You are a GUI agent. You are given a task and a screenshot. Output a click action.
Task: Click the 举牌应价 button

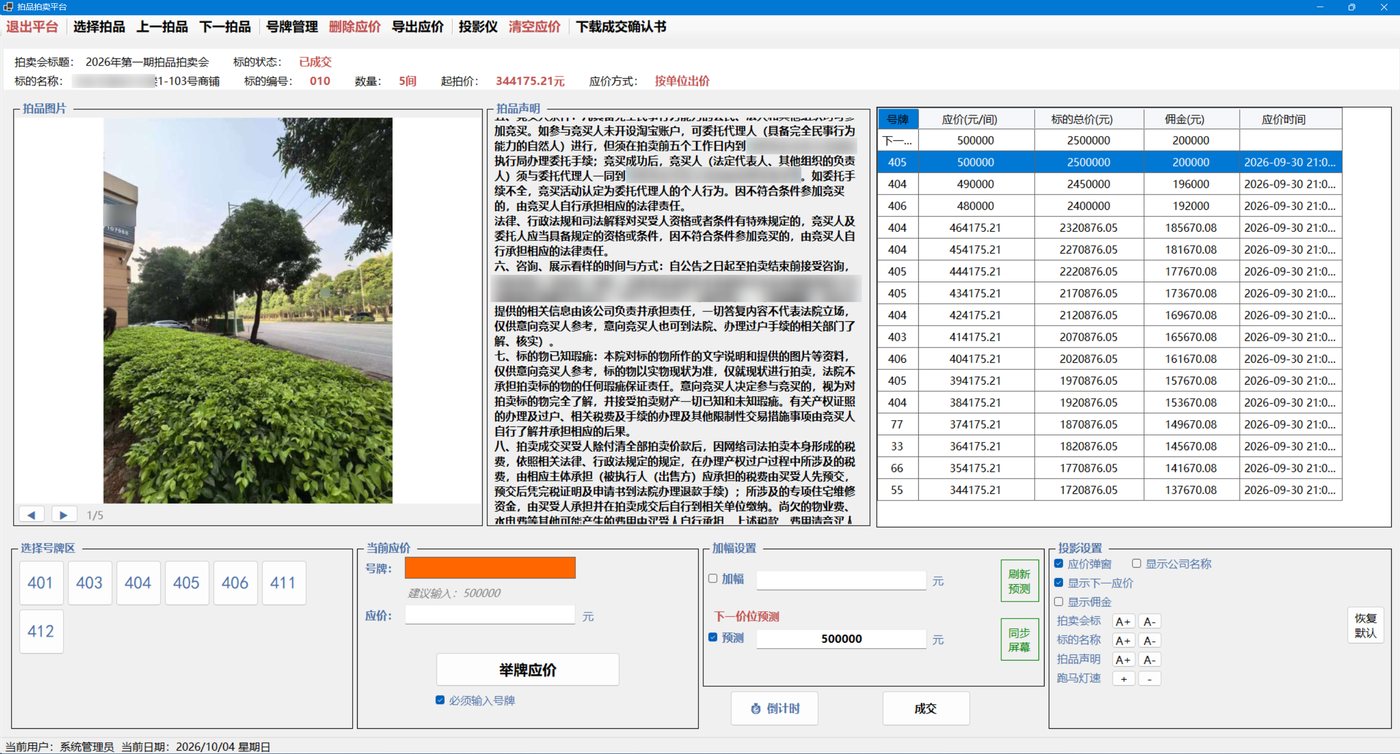(528, 670)
